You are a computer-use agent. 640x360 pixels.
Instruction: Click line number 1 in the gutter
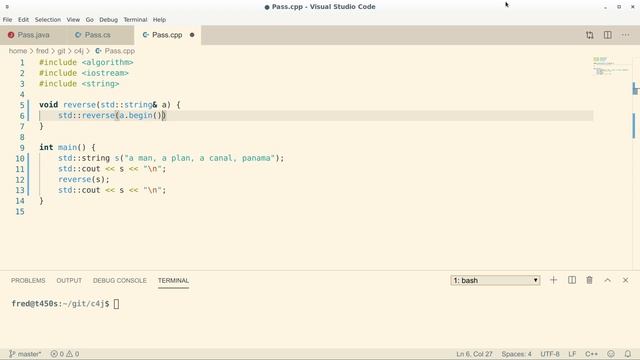point(22,62)
